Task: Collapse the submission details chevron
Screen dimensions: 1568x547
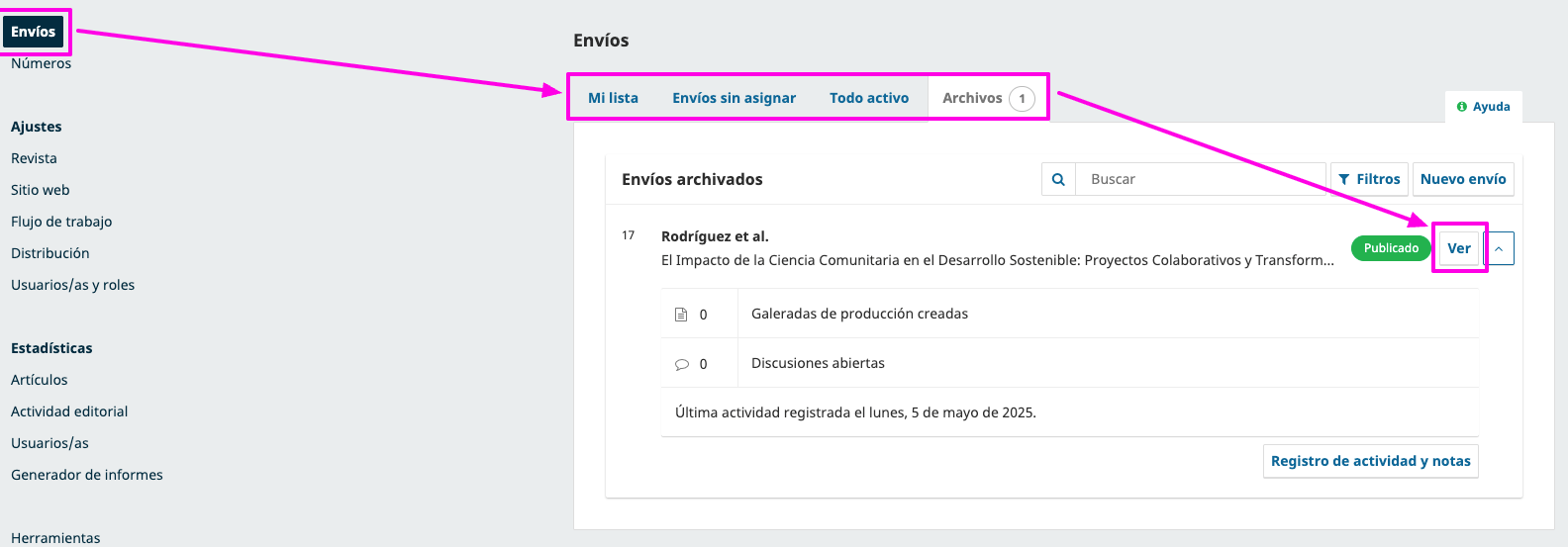Action: 1500,248
